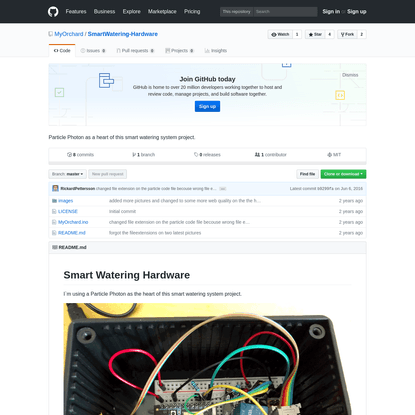Click Sign up in header
Viewport: 415px width, 415px height.
[356, 12]
